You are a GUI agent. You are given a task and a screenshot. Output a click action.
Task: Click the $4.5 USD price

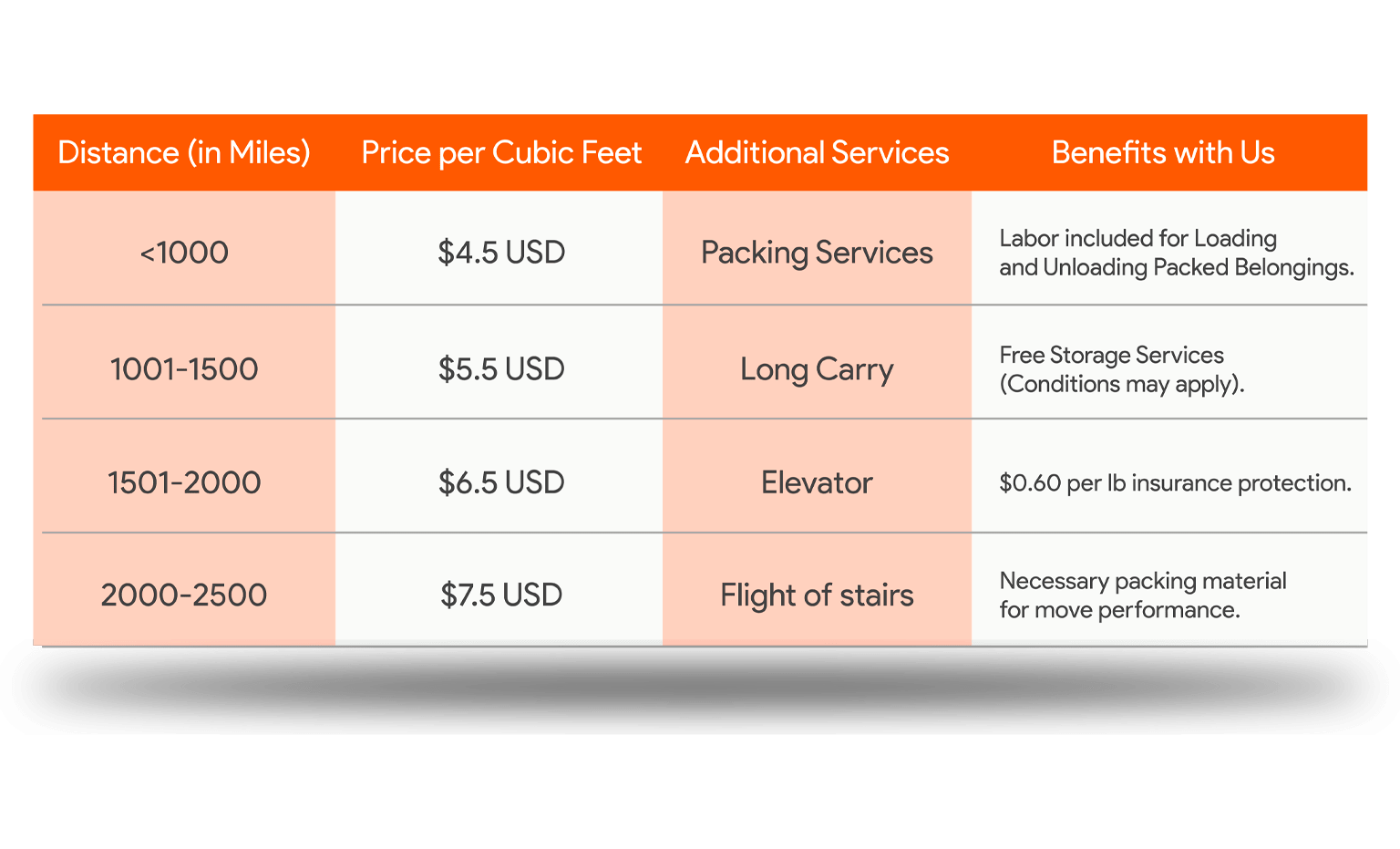point(501,253)
